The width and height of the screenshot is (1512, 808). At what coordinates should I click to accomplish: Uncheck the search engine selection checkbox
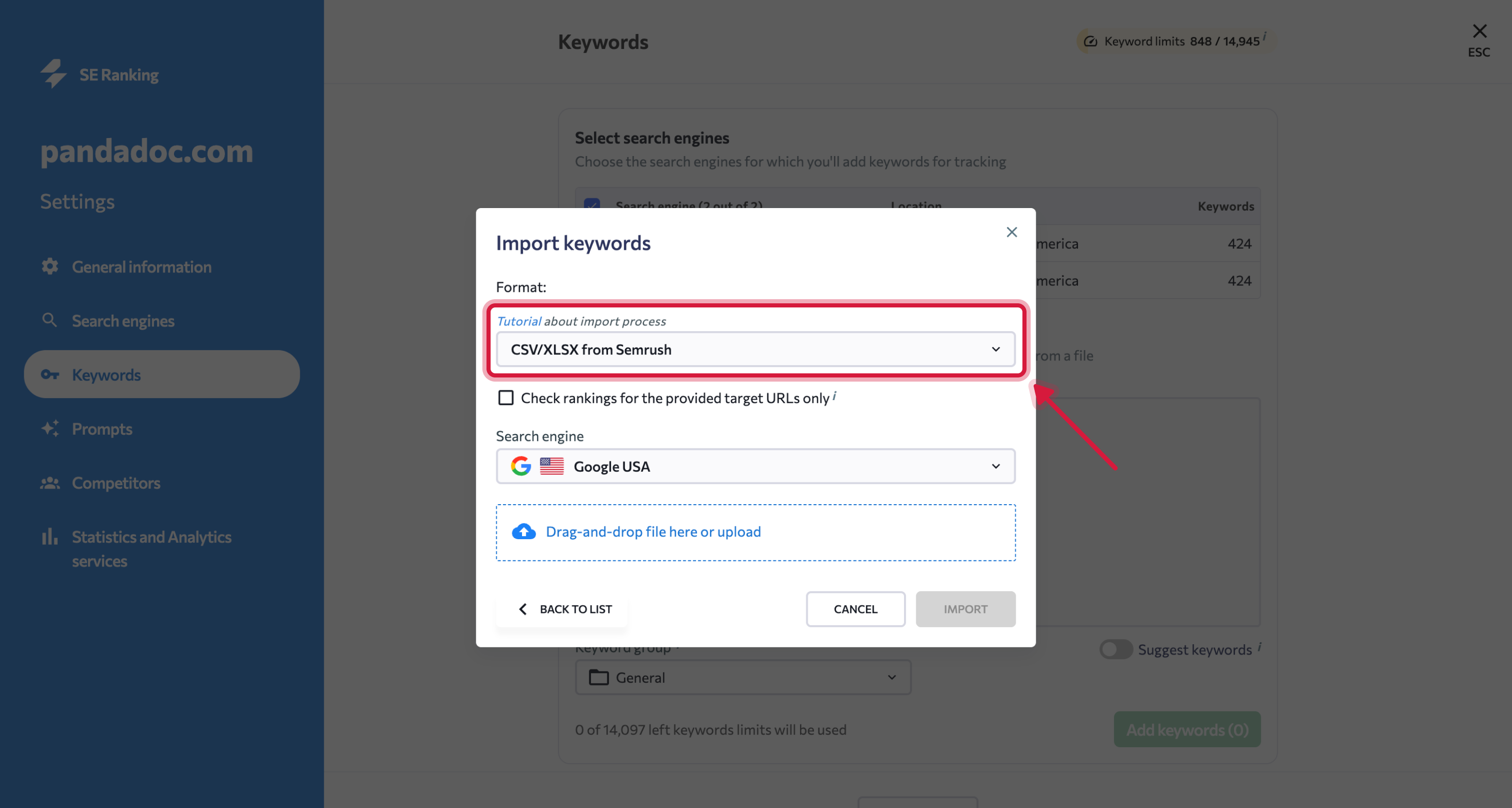coord(592,205)
